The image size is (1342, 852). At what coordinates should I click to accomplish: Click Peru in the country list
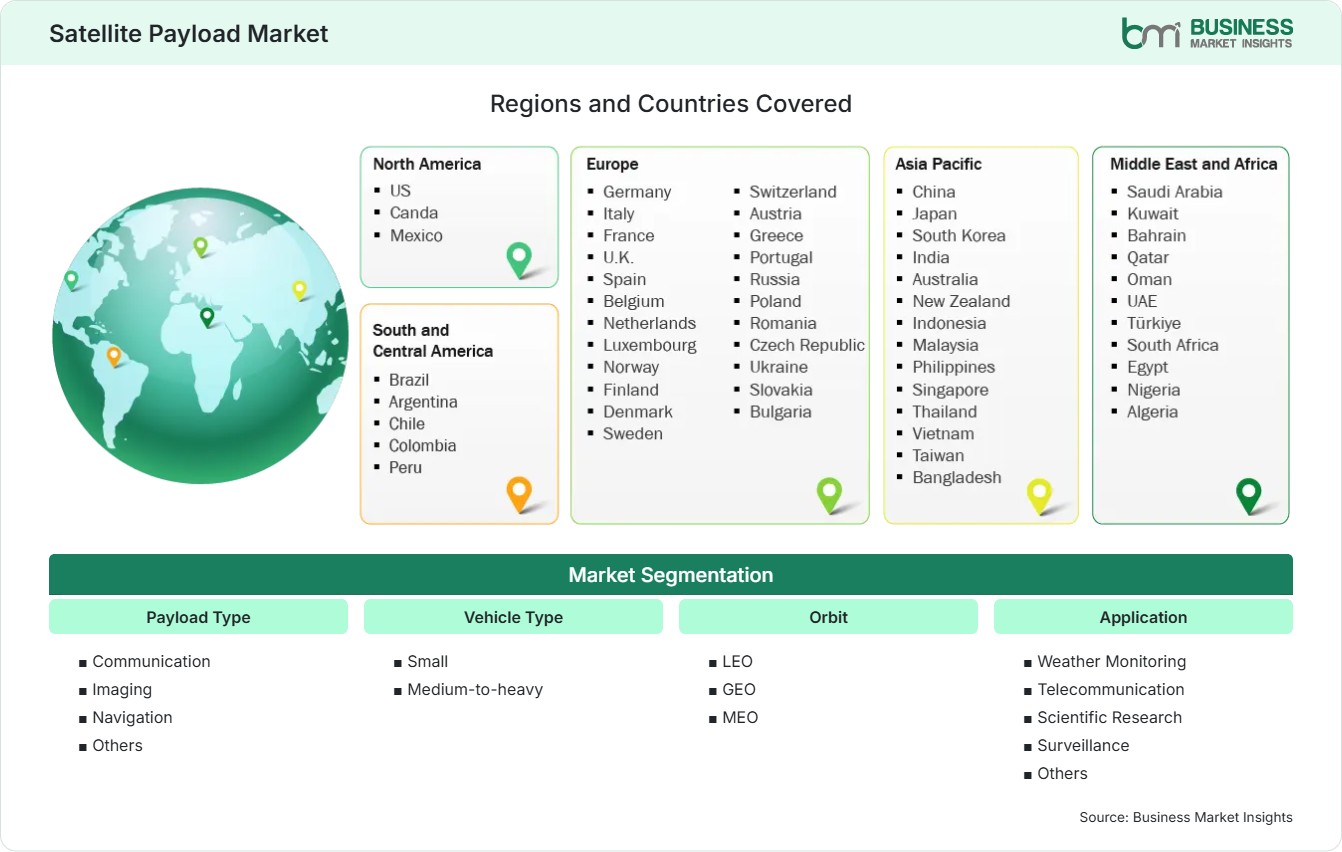click(405, 467)
